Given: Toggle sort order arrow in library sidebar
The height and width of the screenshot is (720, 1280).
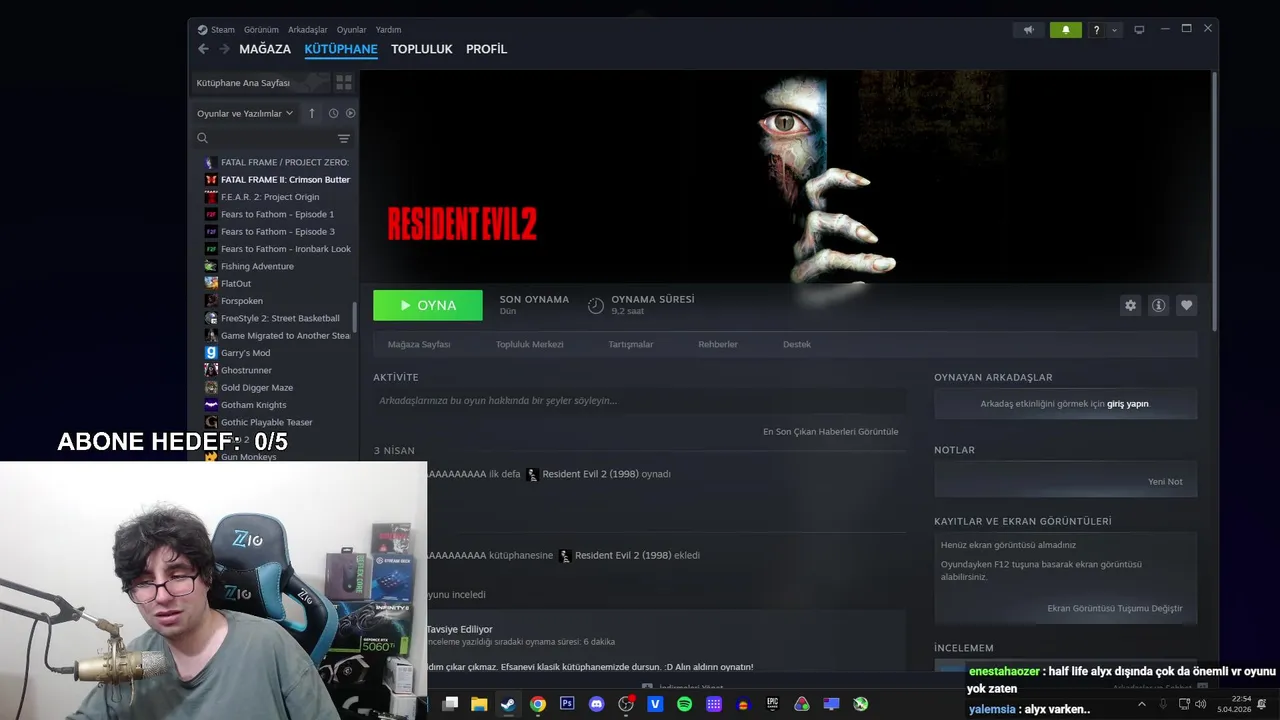Looking at the screenshot, I should 312,113.
